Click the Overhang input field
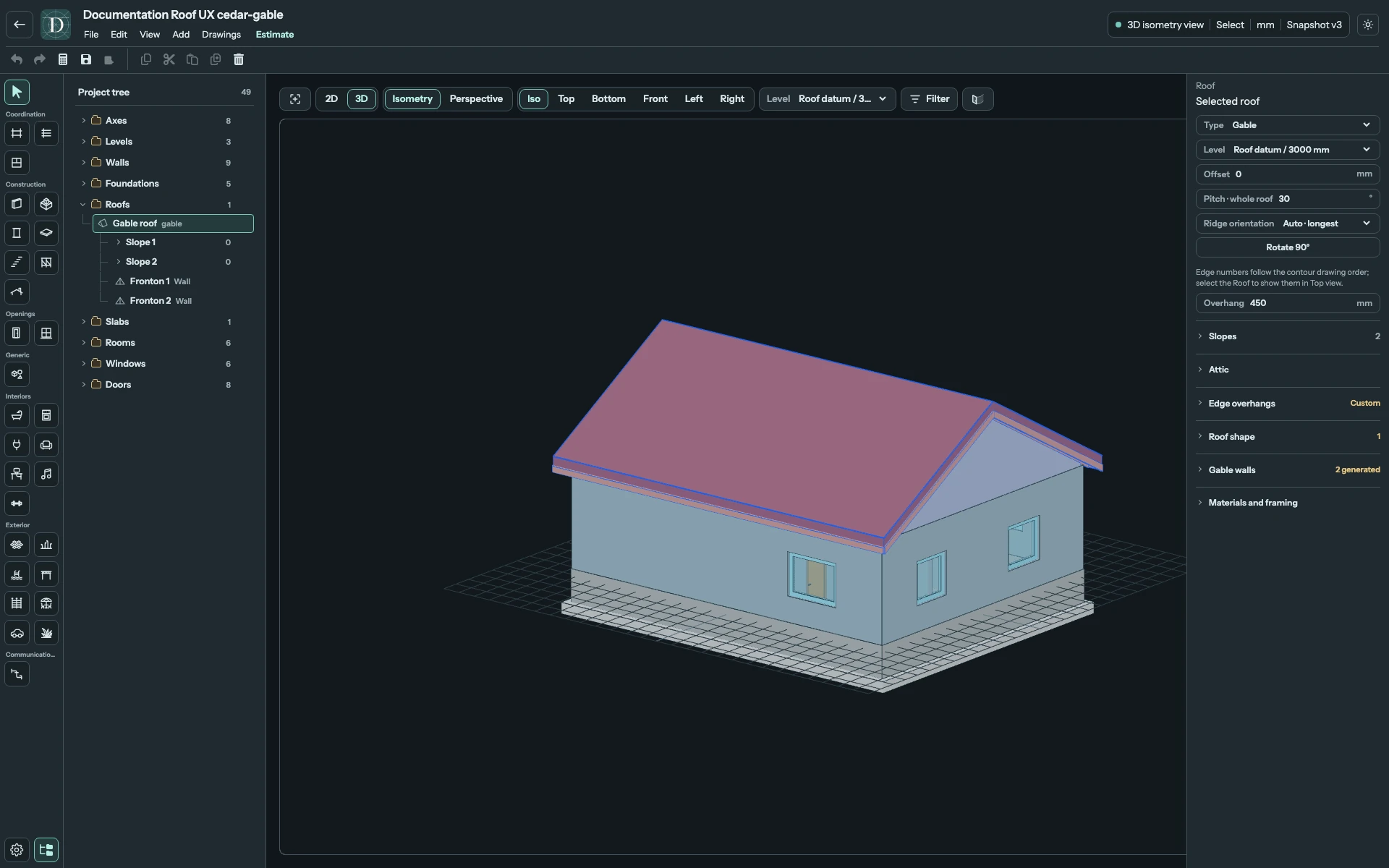This screenshot has height=868, width=1389. click(x=1287, y=303)
